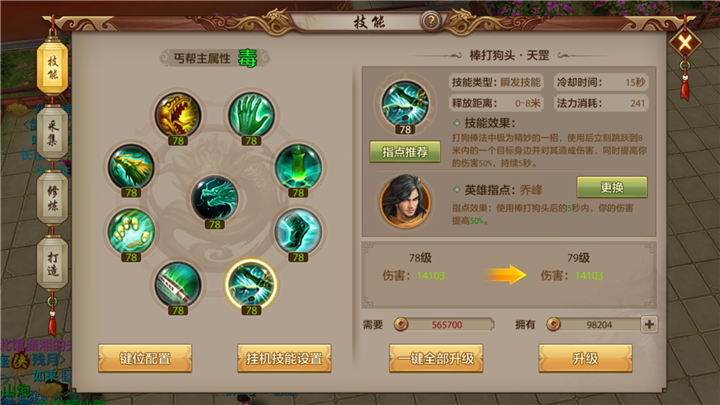
Task: Select the central dragon skill icon
Action: (214, 198)
